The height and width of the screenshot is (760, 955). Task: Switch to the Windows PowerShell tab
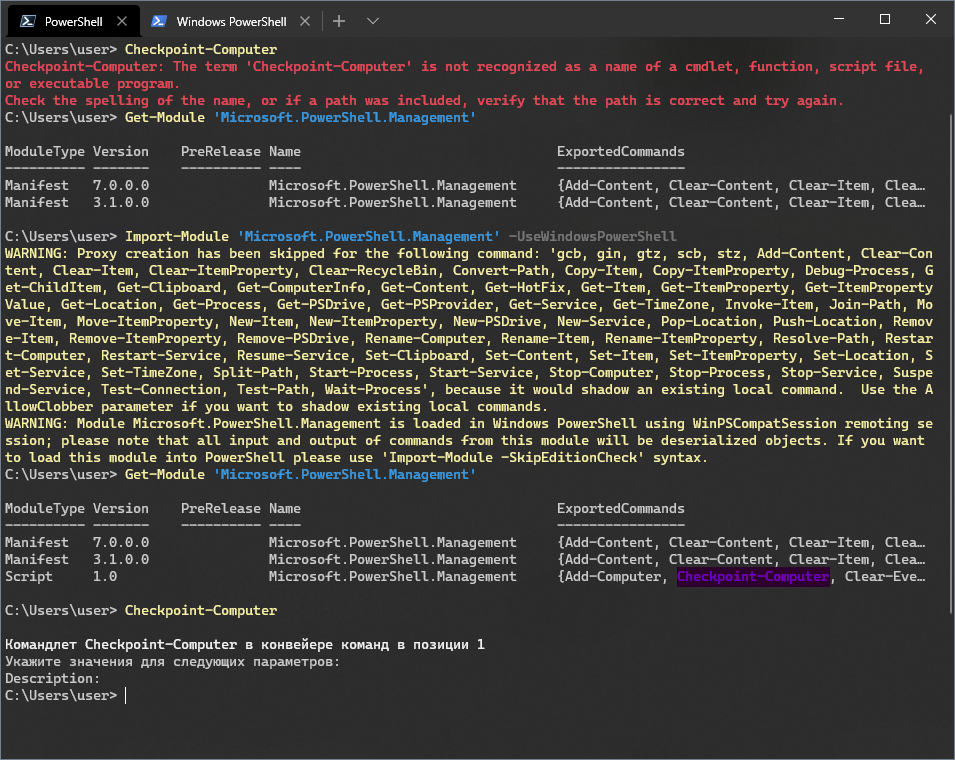point(230,21)
